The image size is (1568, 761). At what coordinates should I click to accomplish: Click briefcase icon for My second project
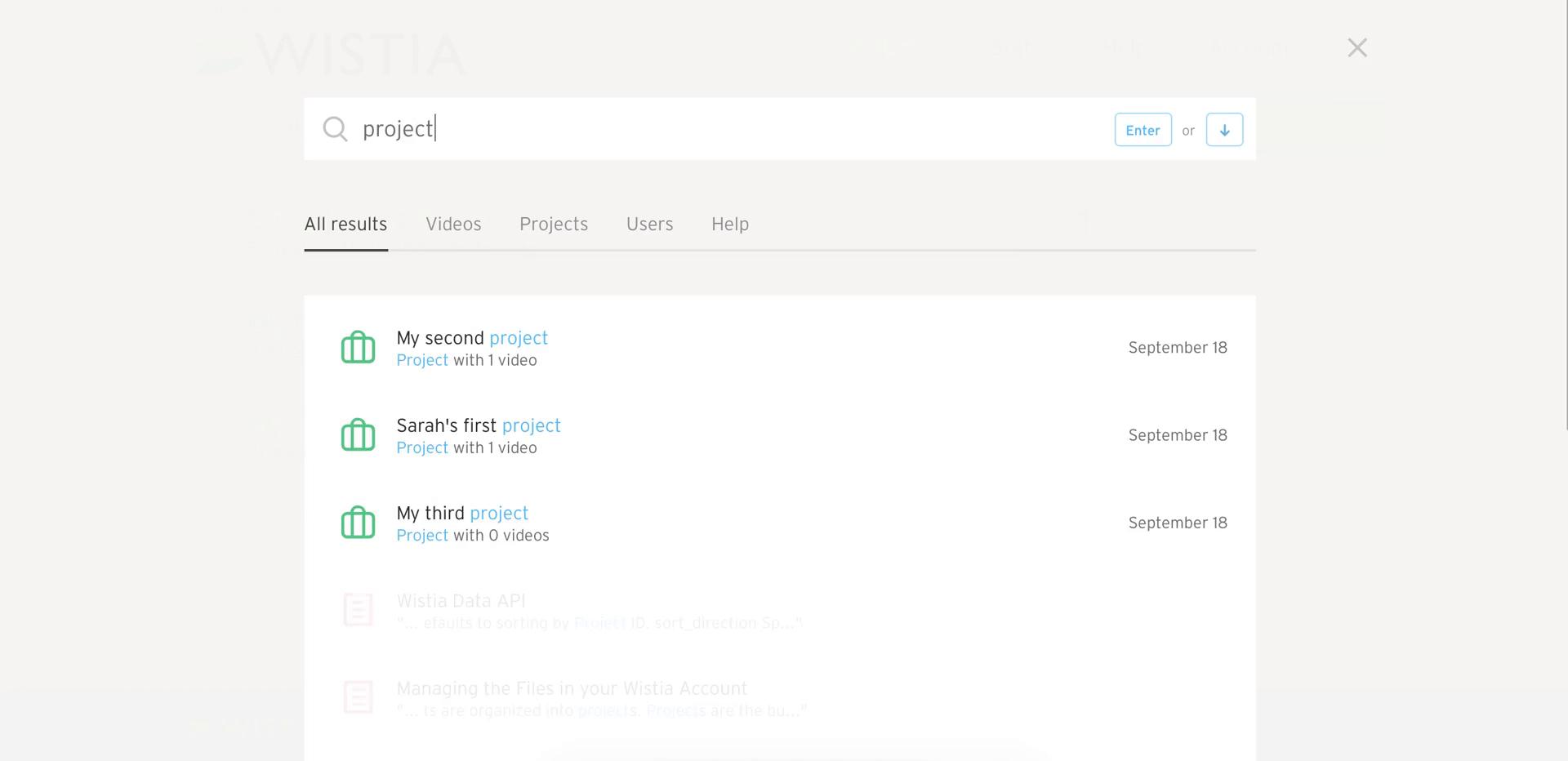(358, 347)
